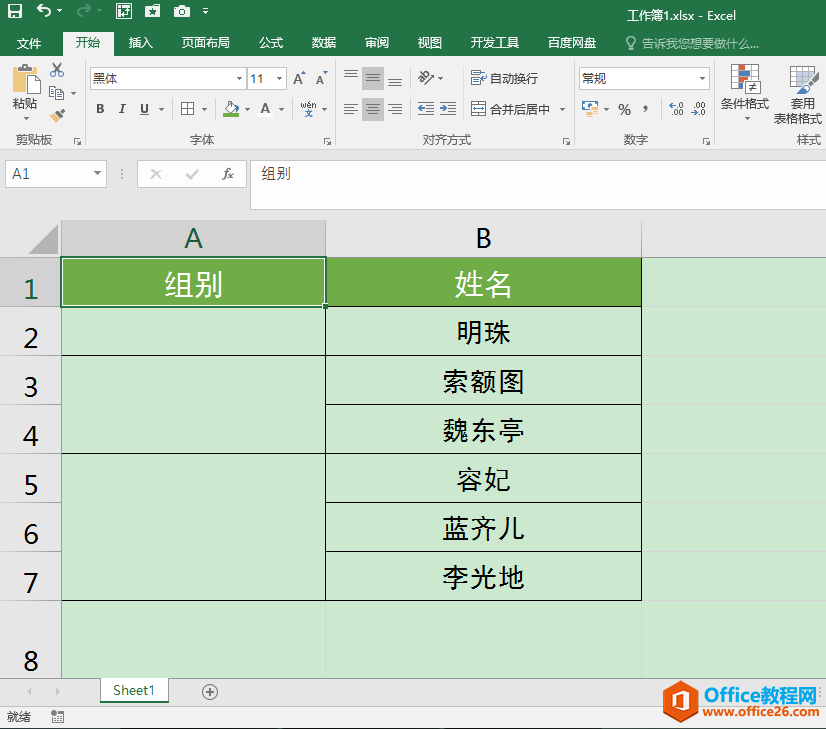Open Customize Quick Access Toolbar arrow
Image resolution: width=826 pixels, height=729 pixels.
(205, 11)
